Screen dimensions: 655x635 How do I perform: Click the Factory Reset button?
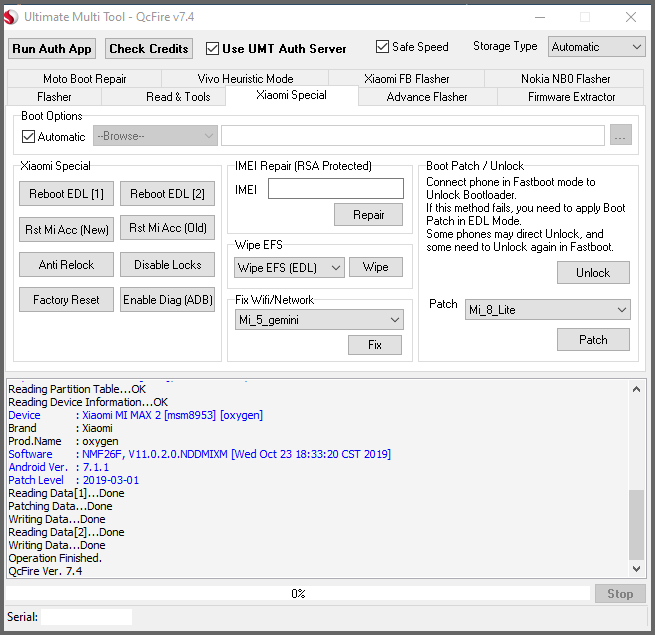pos(66,300)
